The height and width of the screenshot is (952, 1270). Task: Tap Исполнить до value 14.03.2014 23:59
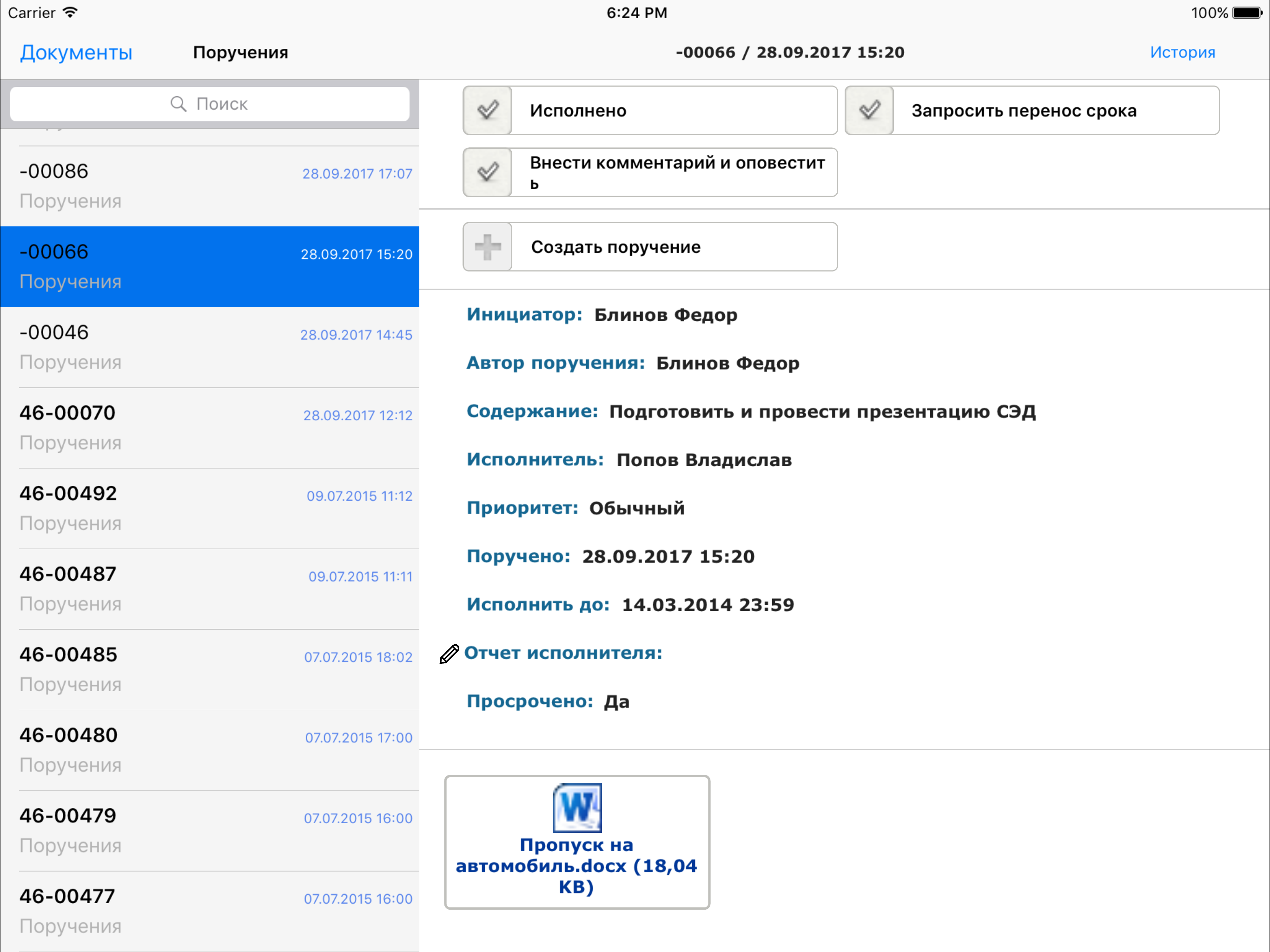pos(708,605)
